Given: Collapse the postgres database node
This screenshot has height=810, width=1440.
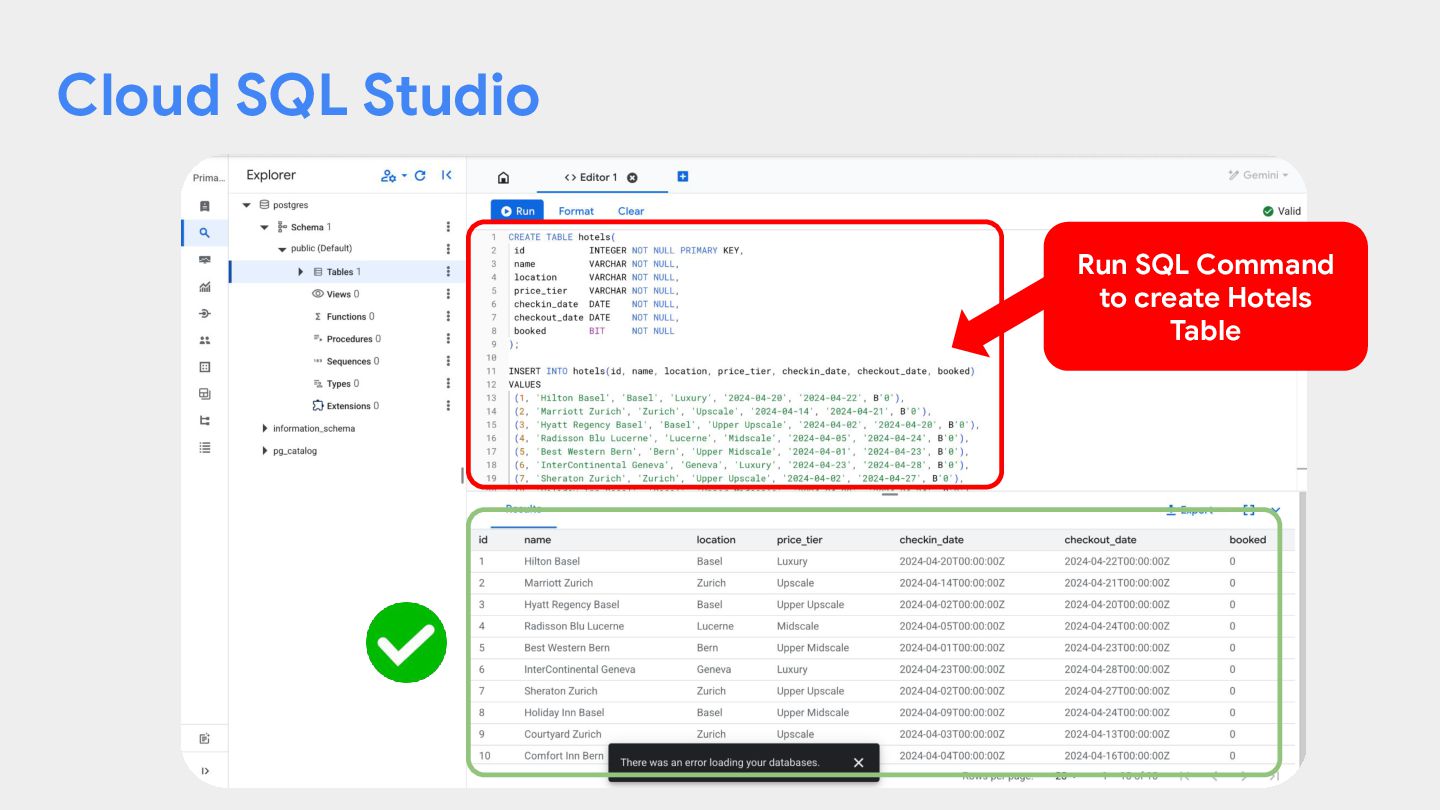Looking at the screenshot, I should [x=247, y=205].
